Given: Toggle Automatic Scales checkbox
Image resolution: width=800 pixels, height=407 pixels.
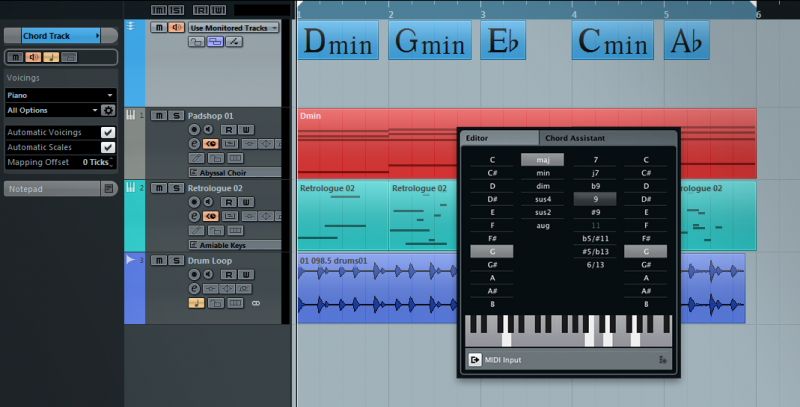Looking at the screenshot, I should (108, 147).
